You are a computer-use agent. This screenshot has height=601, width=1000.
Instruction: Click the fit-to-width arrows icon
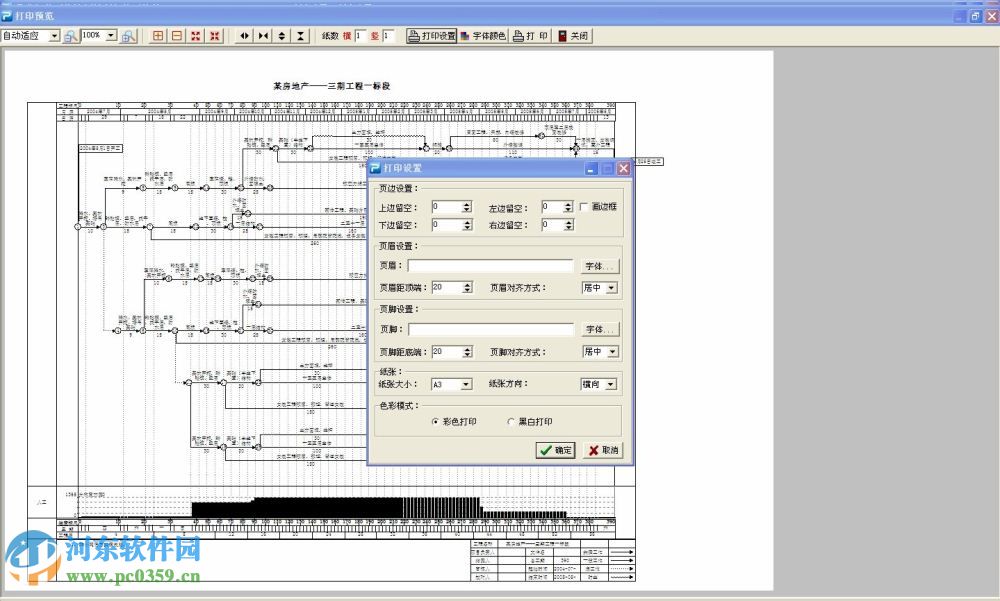point(244,36)
